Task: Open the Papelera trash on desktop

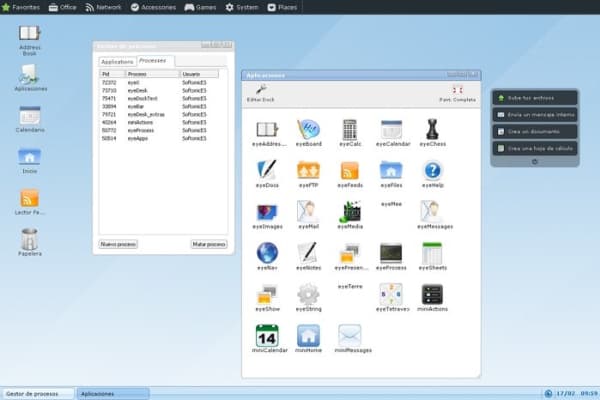Action: pos(30,240)
